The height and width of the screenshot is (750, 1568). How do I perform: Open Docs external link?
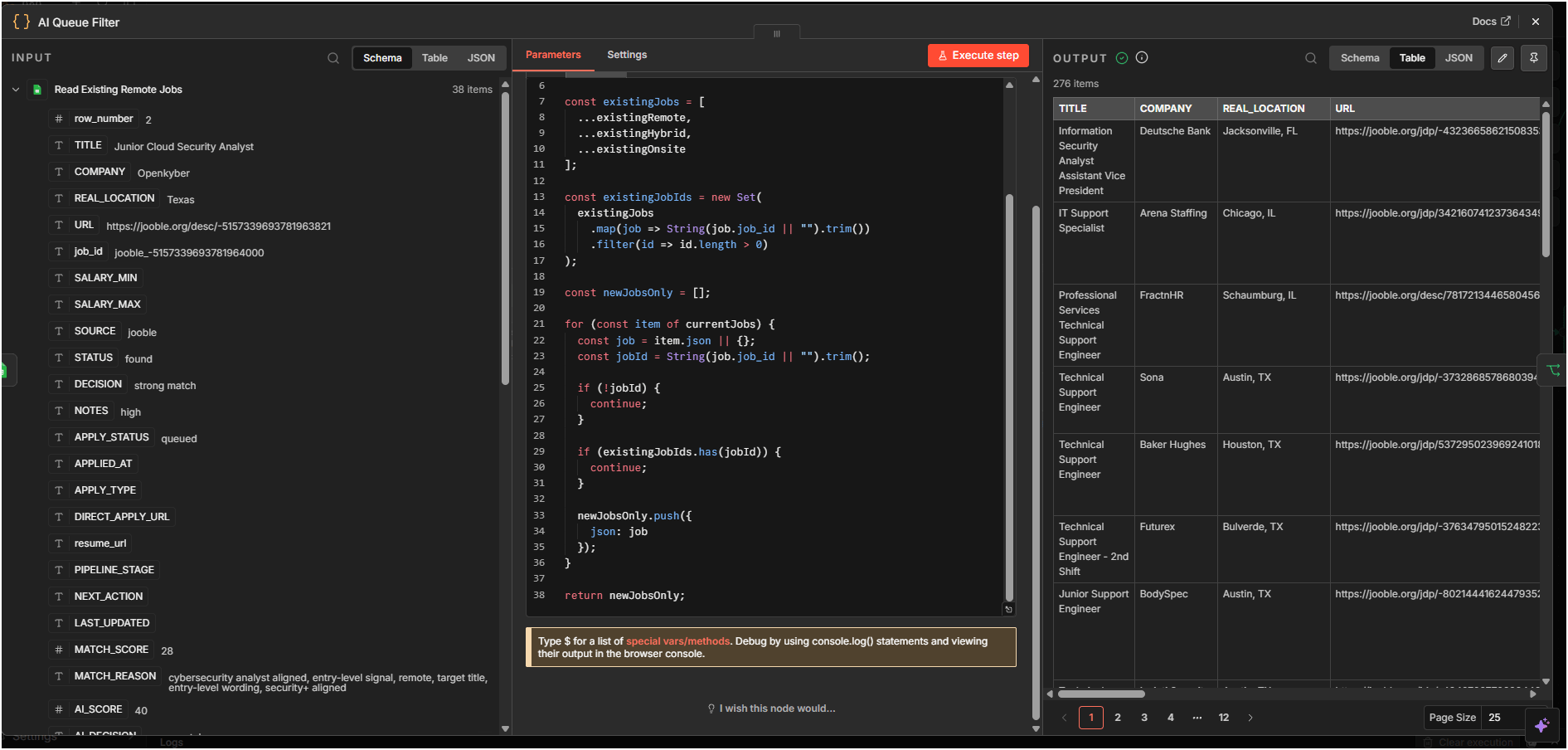pos(1491,22)
